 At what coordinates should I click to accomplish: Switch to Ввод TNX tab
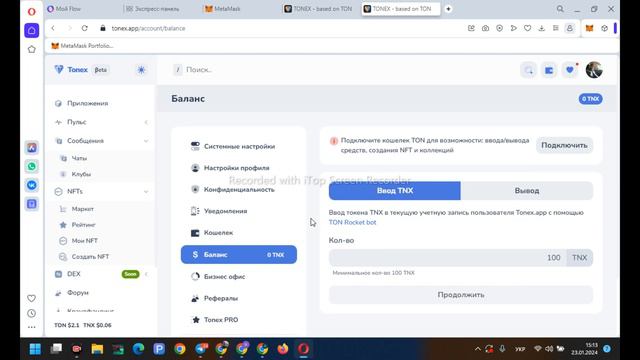395,191
